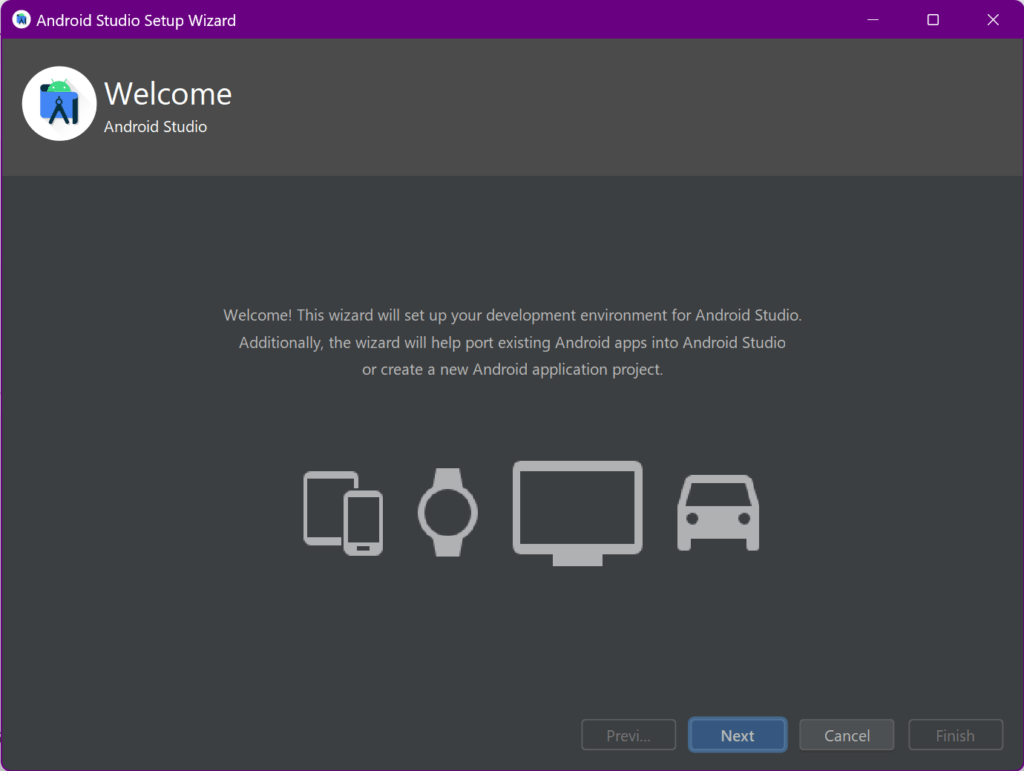Click the disabled Previous button
Screen dimensions: 1024x771
click(x=628, y=735)
